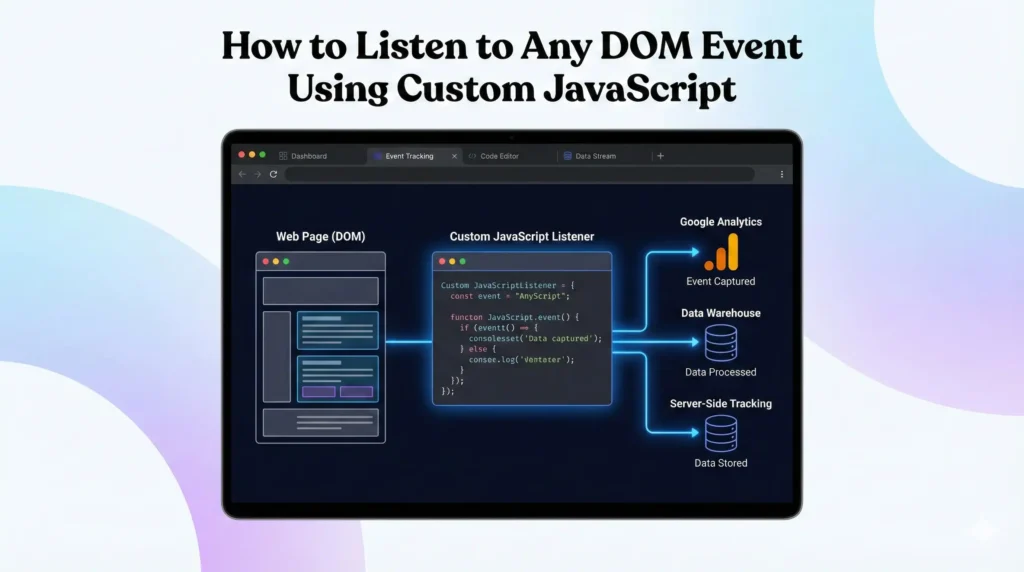1024x572 pixels.
Task: Go forward with the browser forward arrow
Action: point(257,174)
